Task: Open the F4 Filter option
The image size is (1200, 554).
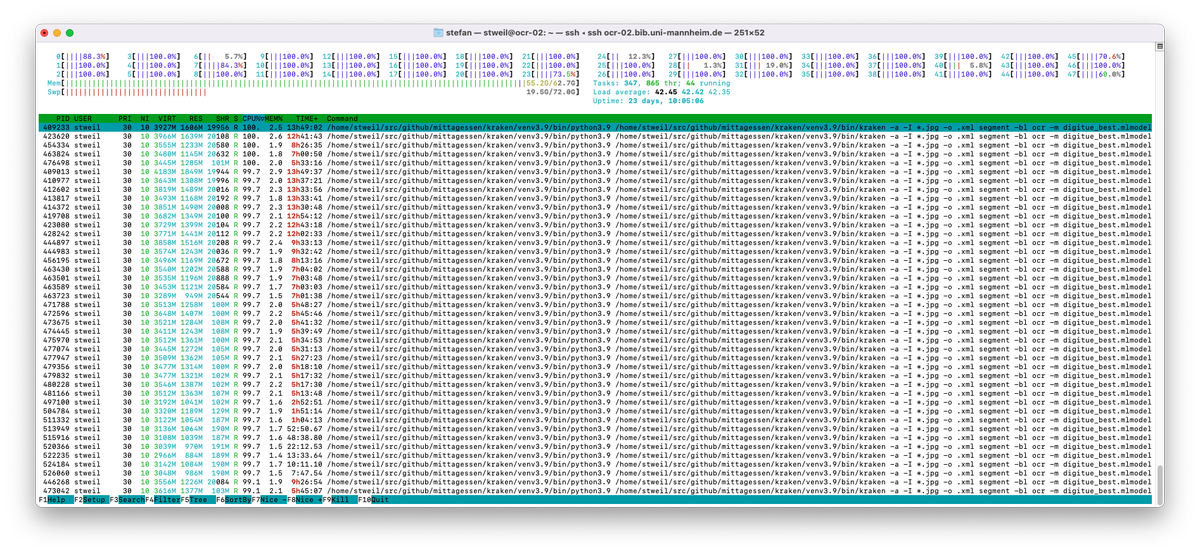Action: pyautogui.click(x=162, y=499)
